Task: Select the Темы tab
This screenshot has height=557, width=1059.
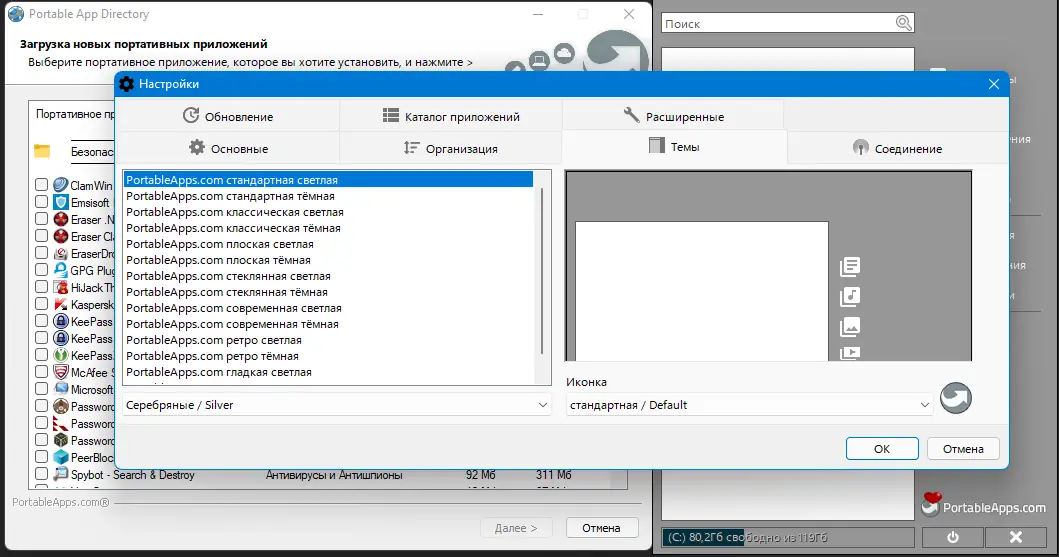Action: [x=674, y=147]
